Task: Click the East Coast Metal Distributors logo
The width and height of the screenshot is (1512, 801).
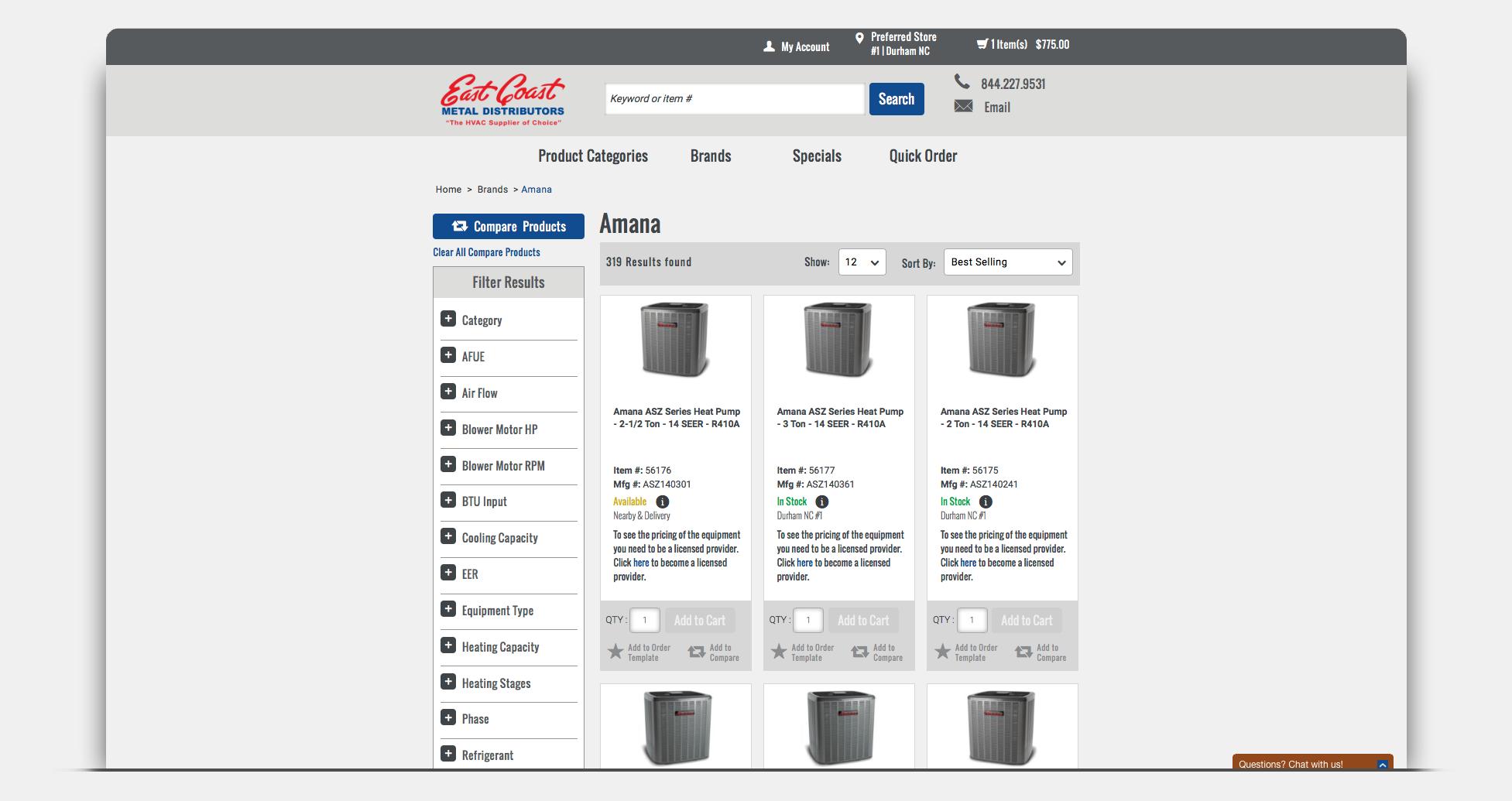Action: pos(503,101)
